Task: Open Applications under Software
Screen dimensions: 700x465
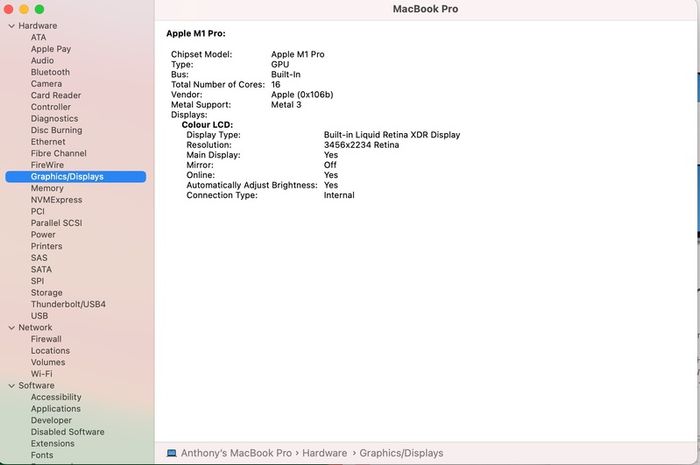Action: click(56, 409)
